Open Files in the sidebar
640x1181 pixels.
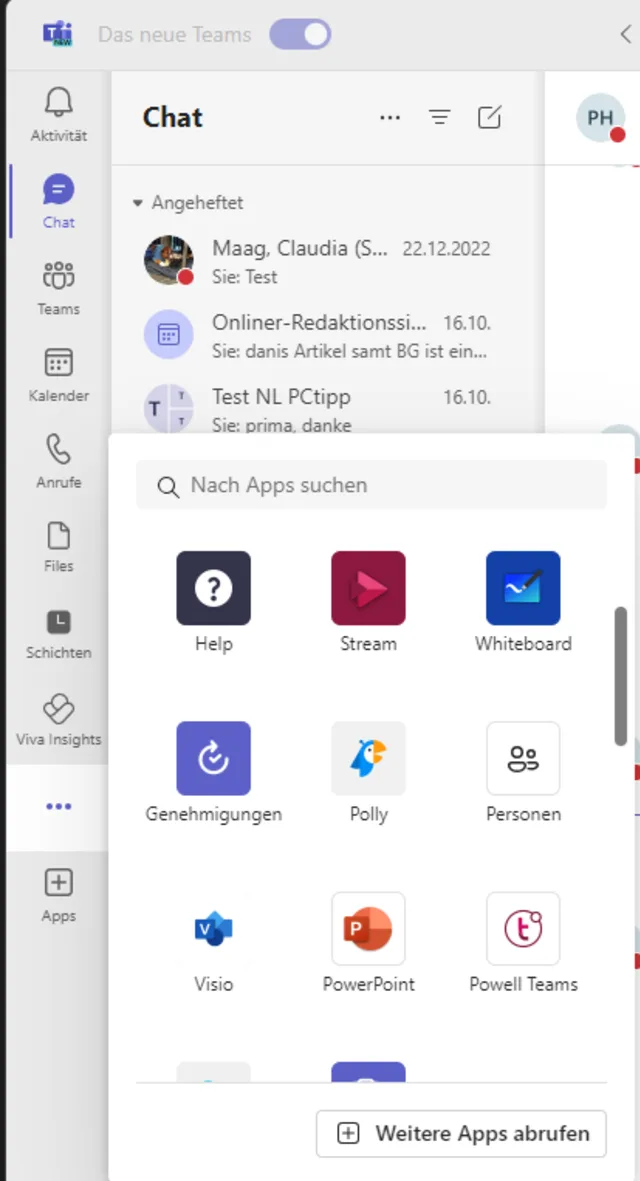(x=59, y=548)
